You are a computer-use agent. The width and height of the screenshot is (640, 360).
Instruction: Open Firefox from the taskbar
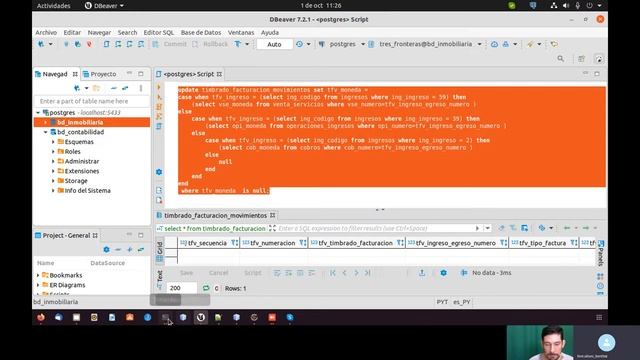[x=41, y=317]
